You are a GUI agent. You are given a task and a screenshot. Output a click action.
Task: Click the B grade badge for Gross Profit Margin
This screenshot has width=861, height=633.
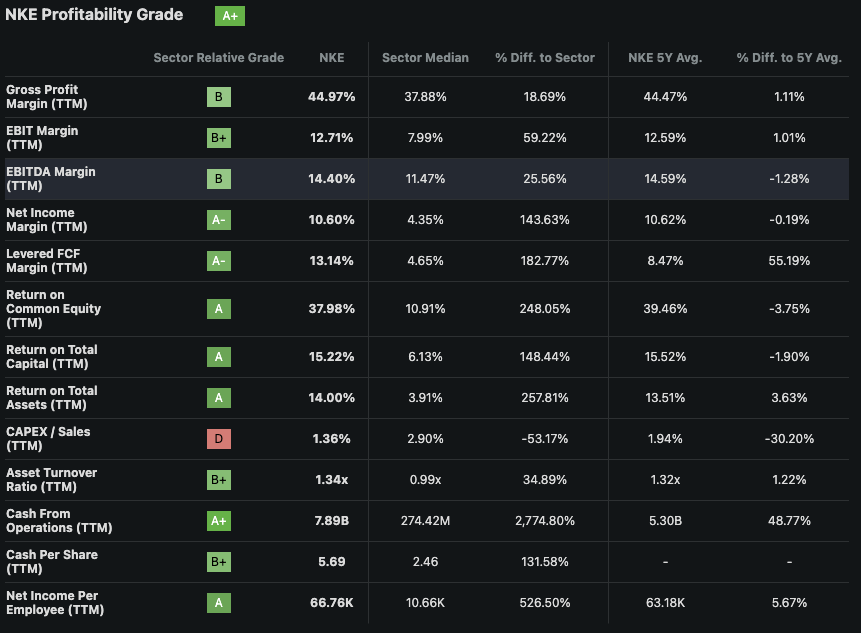pyautogui.click(x=219, y=97)
